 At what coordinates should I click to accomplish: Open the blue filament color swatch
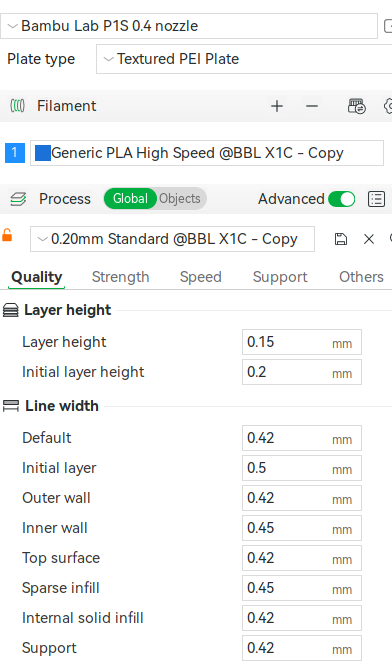click(43, 153)
